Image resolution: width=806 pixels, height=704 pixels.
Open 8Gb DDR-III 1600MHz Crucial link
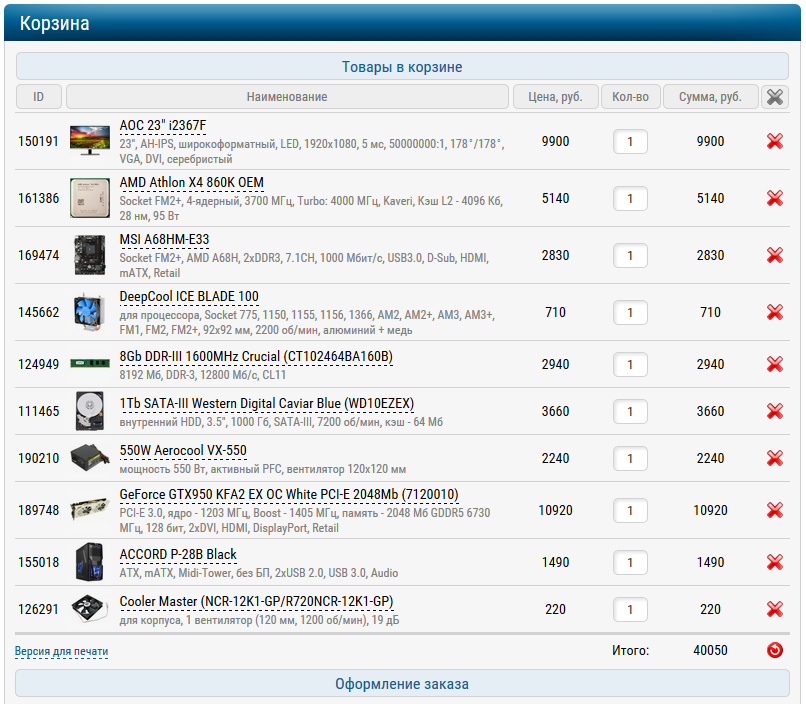[256, 357]
